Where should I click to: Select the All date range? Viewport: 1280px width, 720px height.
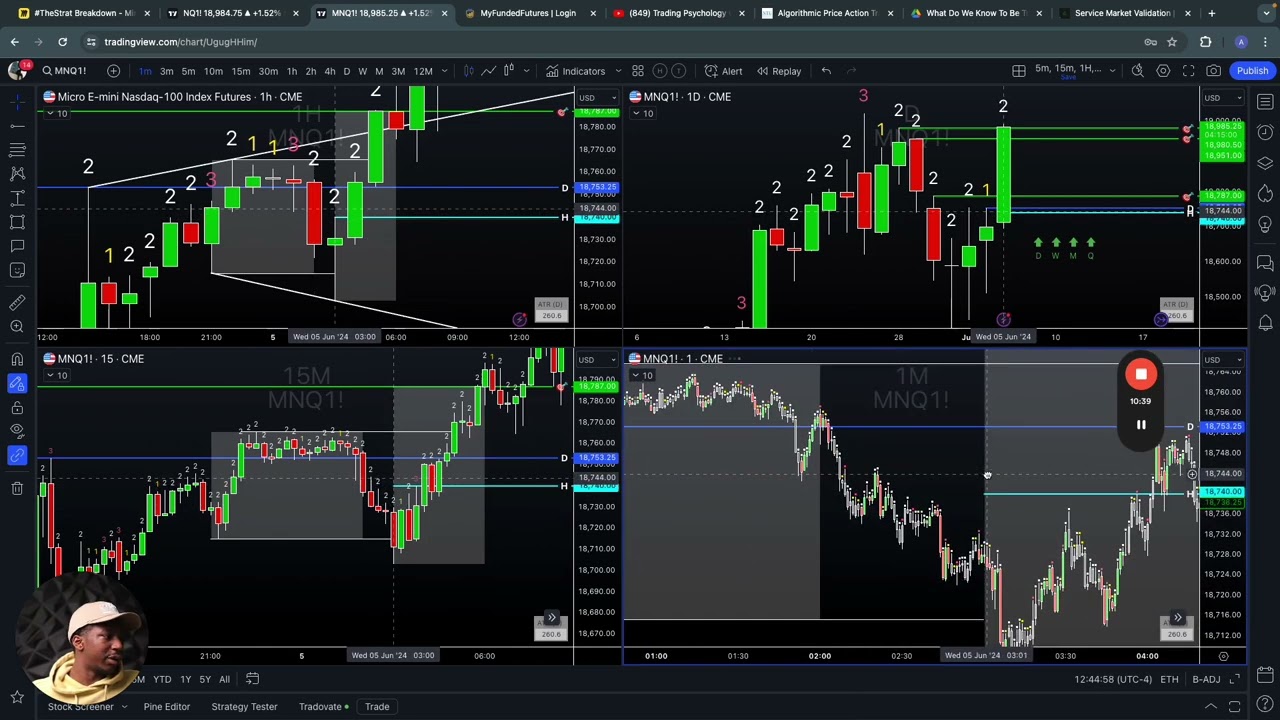point(224,679)
